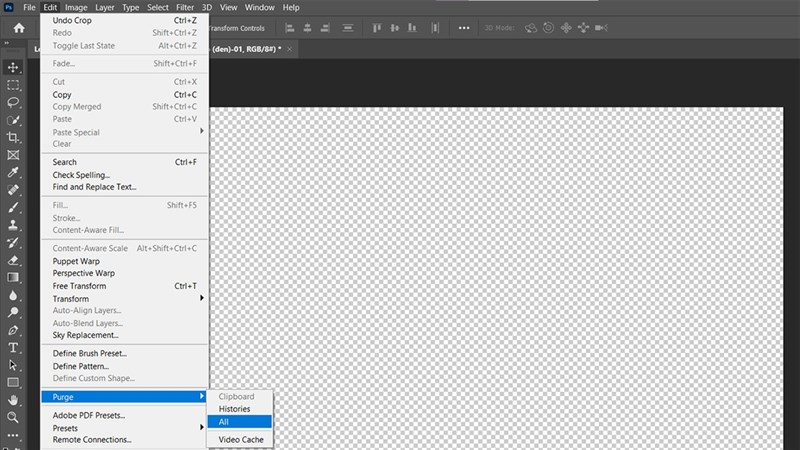This screenshot has width=800, height=450.
Task: Select the Eyedropper tool
Action: (13, 172)
